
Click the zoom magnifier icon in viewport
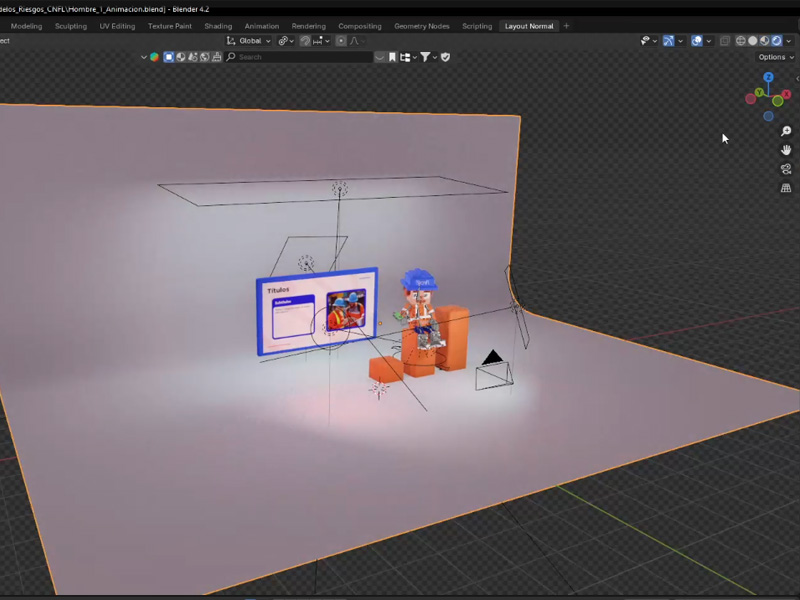786,131
